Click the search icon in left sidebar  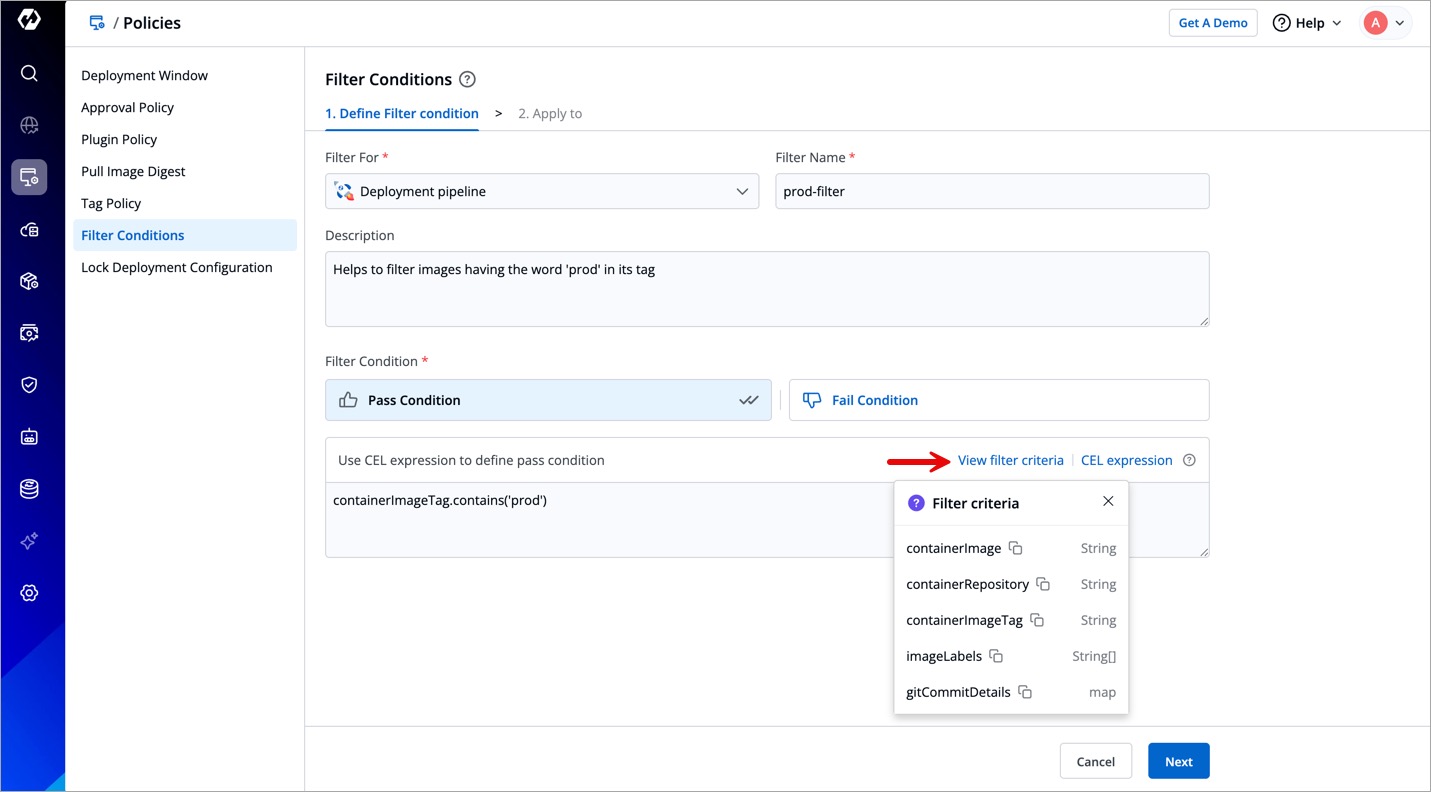(29, 73)
